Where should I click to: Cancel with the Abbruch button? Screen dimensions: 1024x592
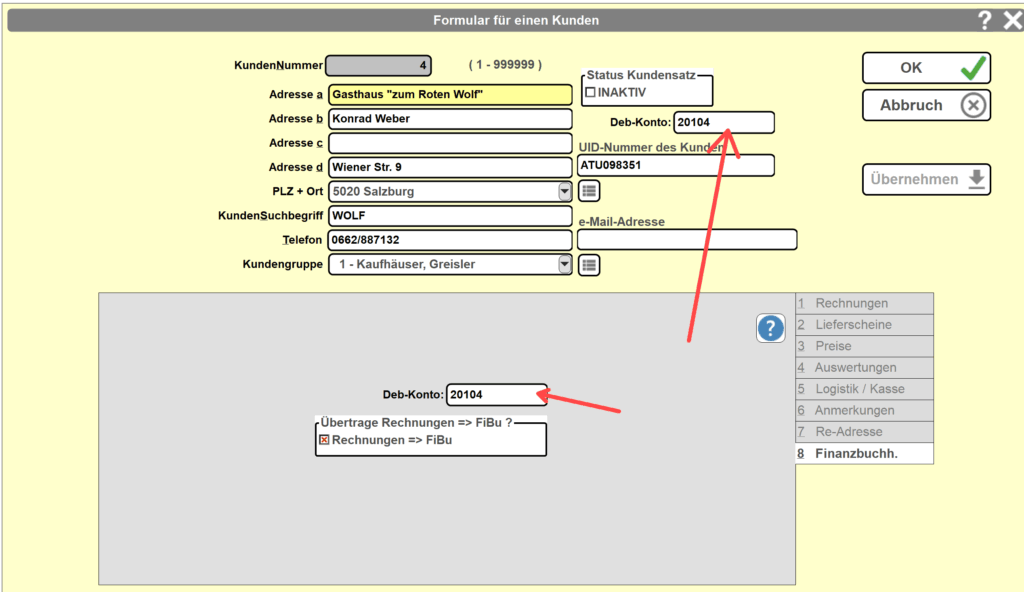[926, 105]
